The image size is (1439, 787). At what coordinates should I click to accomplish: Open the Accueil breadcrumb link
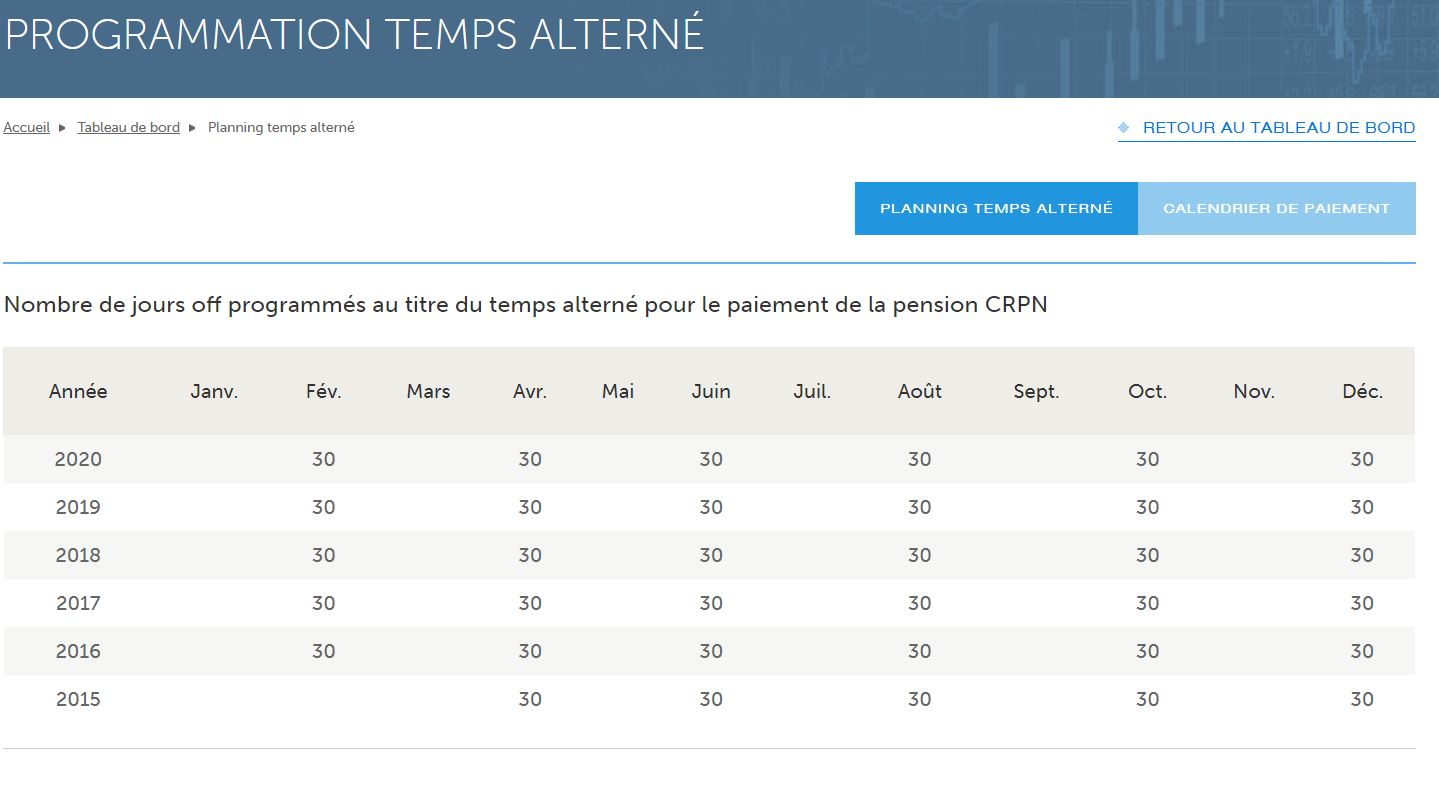[x=27, y=128]
